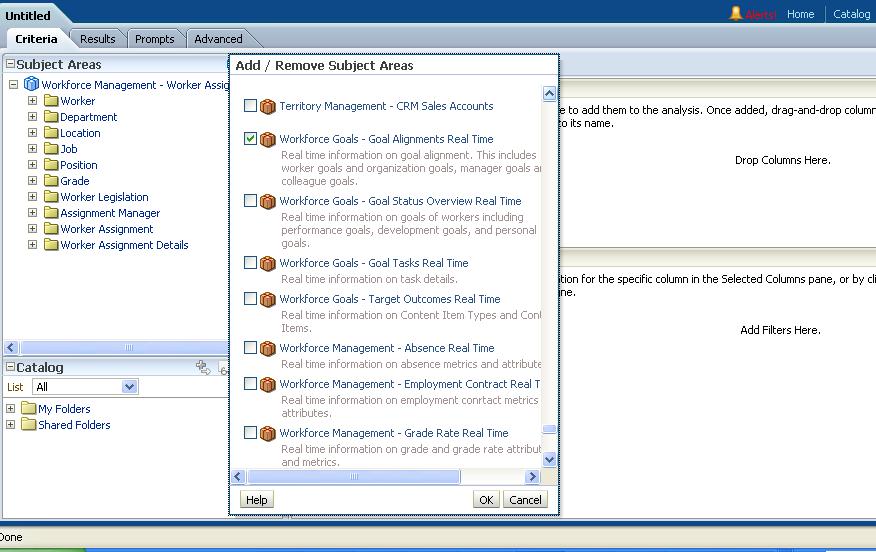Expand the Department folder node
The height and width of the screenshot is (552, 876).
[x=32, y=116]
